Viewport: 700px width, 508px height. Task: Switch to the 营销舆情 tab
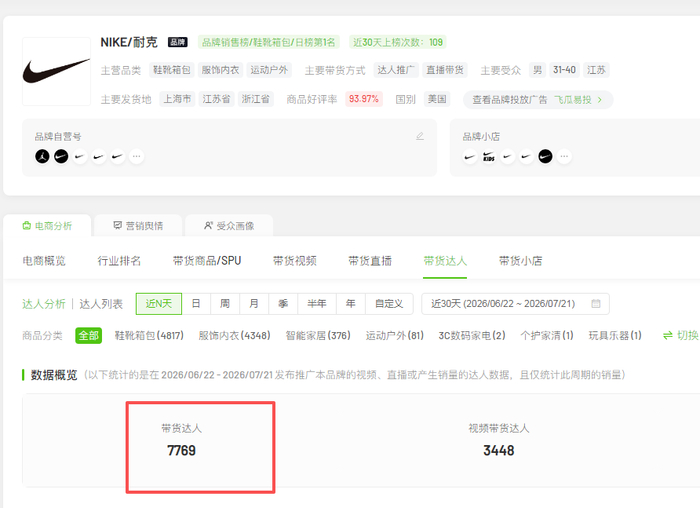tap(138, 226)
